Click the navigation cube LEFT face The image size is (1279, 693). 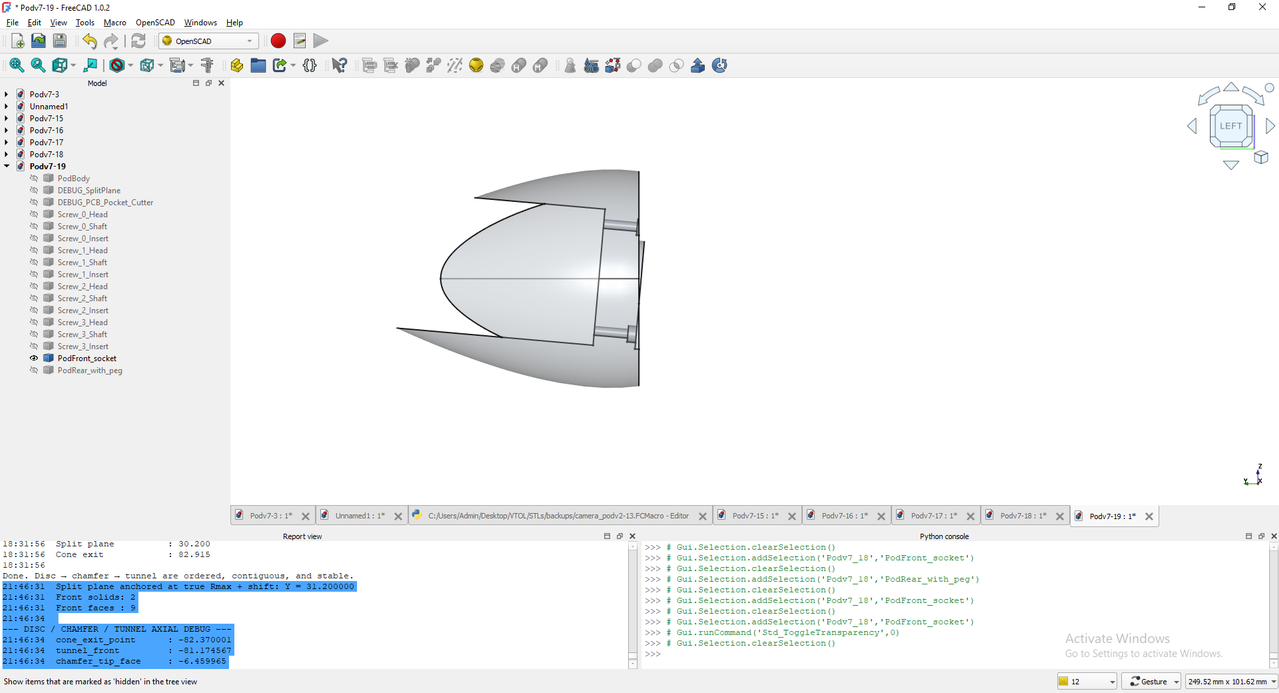(x=1231, y=126)
